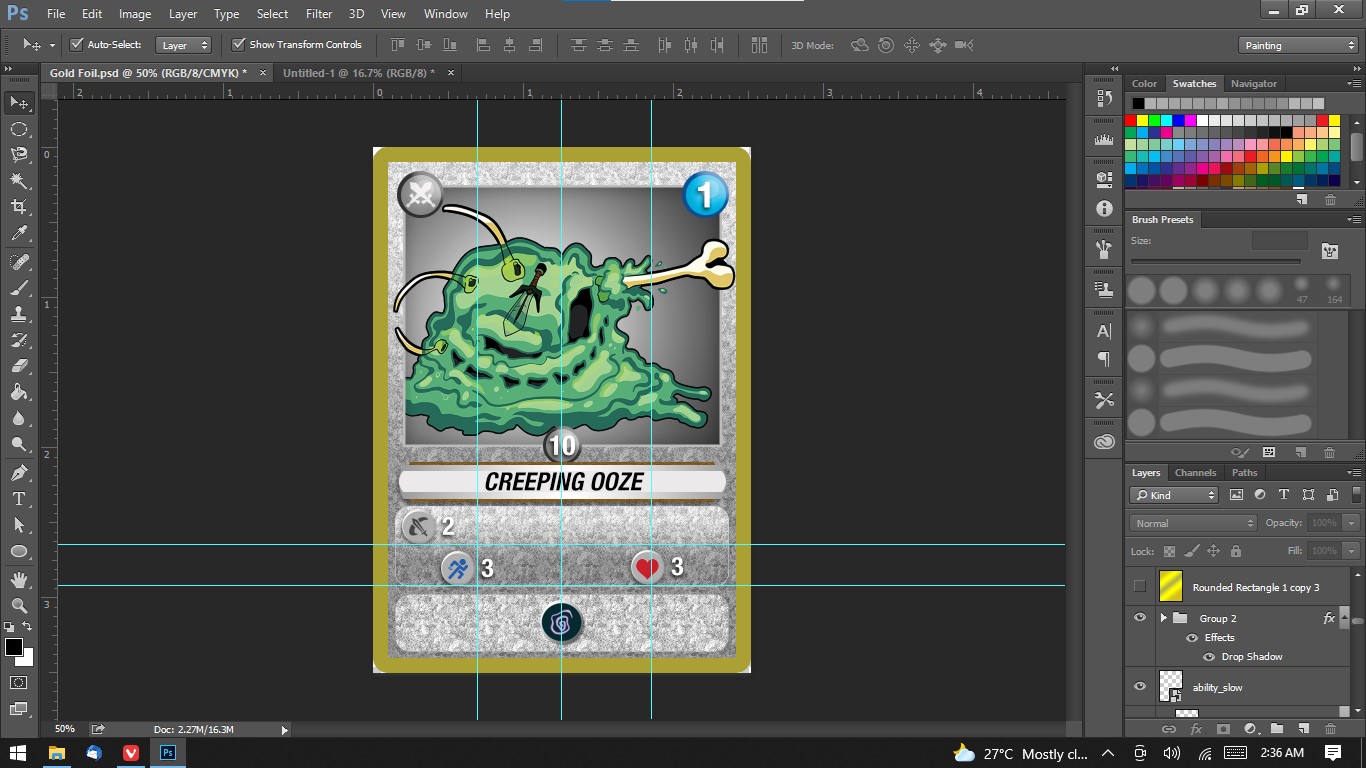The image size is (1366, 768).
Task: Select the Elliptical Marquee tool
Action: (19, 129)
